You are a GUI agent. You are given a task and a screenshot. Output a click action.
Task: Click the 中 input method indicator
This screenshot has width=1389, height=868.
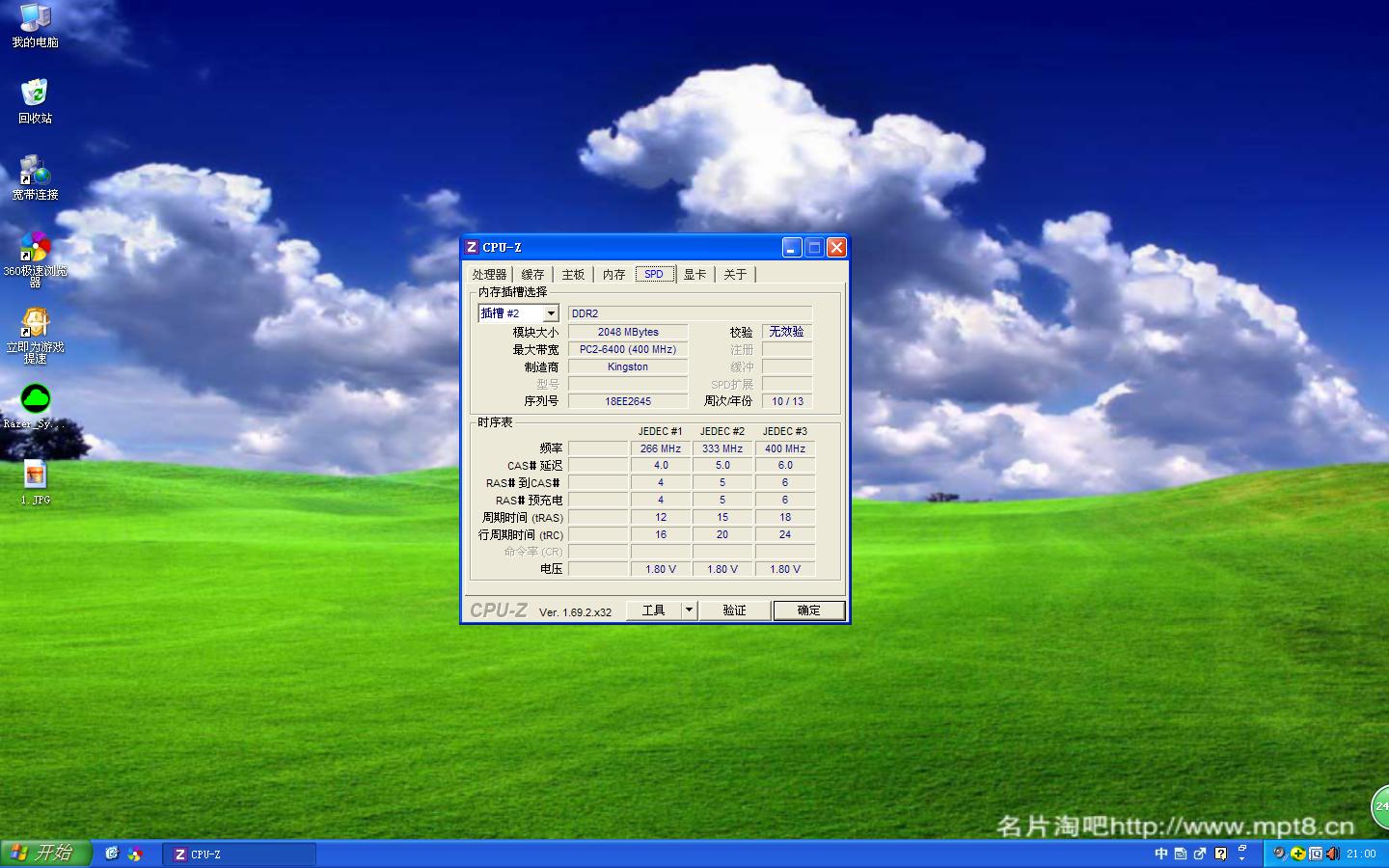(1160, 854)
